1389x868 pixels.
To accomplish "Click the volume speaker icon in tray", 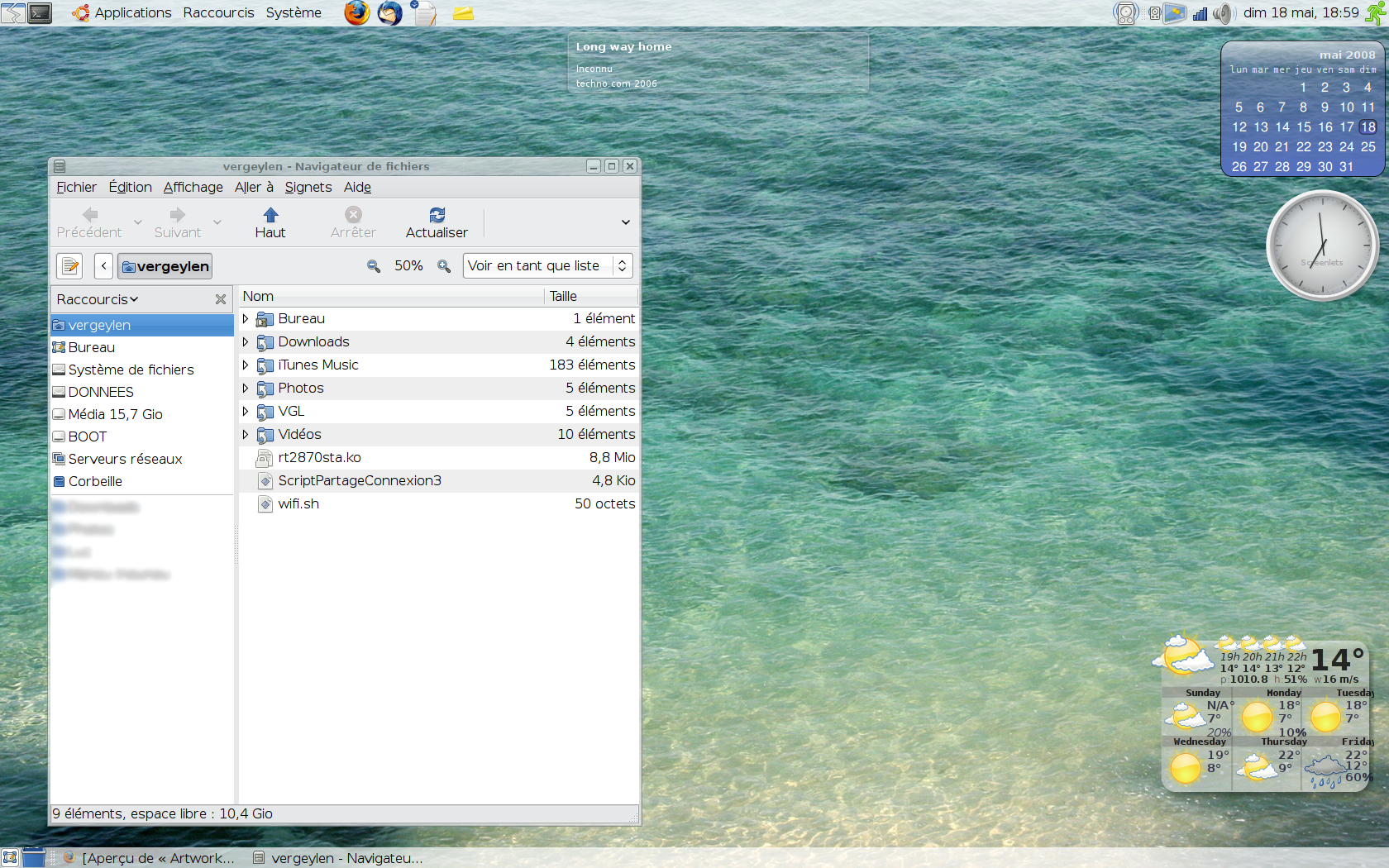I will (x=1222, y=13).
